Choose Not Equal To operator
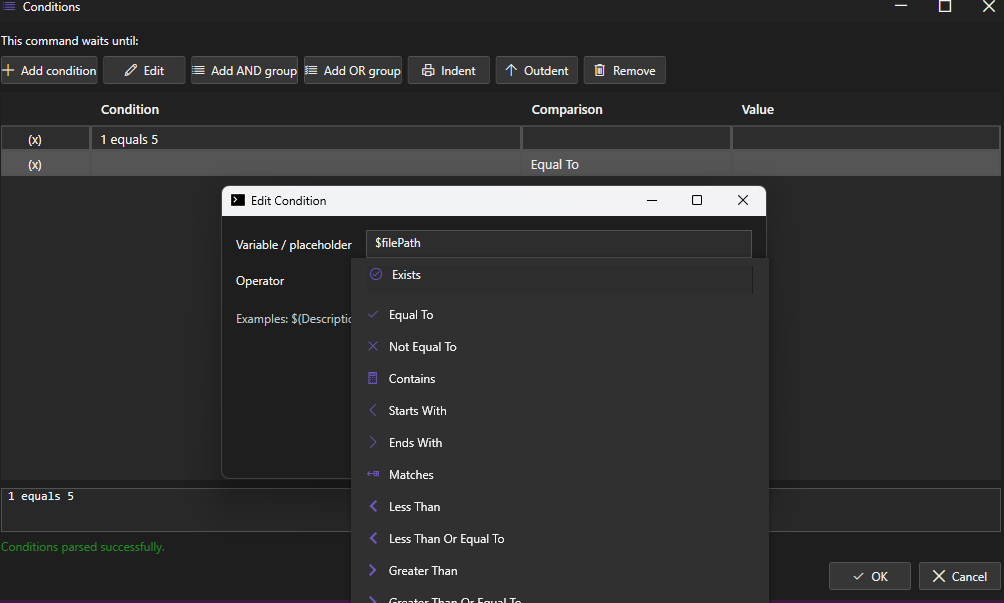 coord(559,347)
